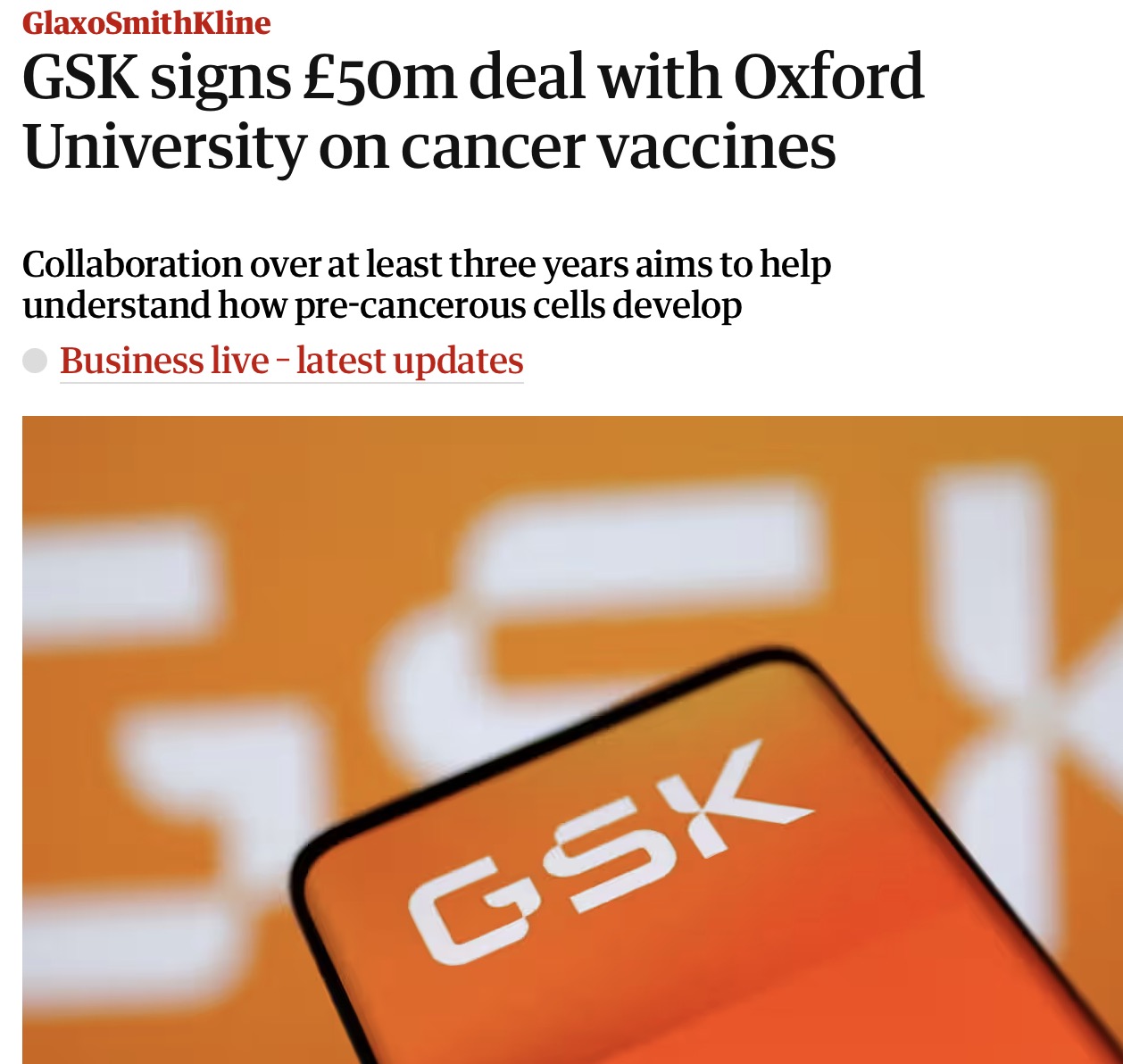Click the grey bullet beside Business live
This screenshot has width=1123, height=1064.
[x=35, y=361]
